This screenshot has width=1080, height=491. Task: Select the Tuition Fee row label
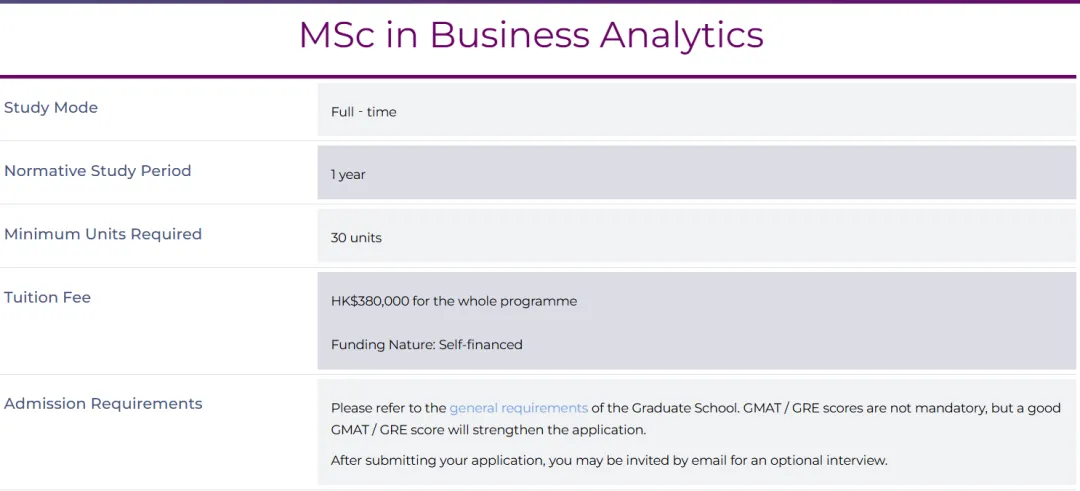pos(48,297)
